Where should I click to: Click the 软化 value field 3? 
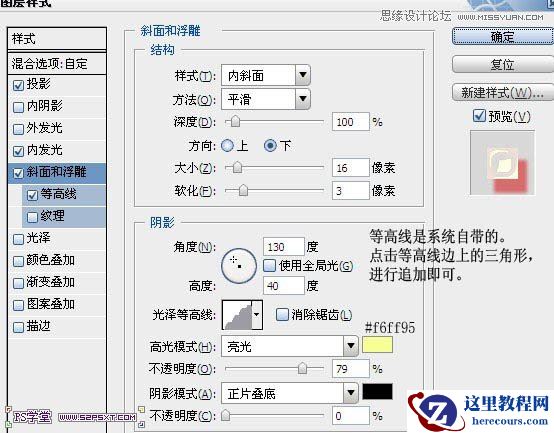click(350, 191)
